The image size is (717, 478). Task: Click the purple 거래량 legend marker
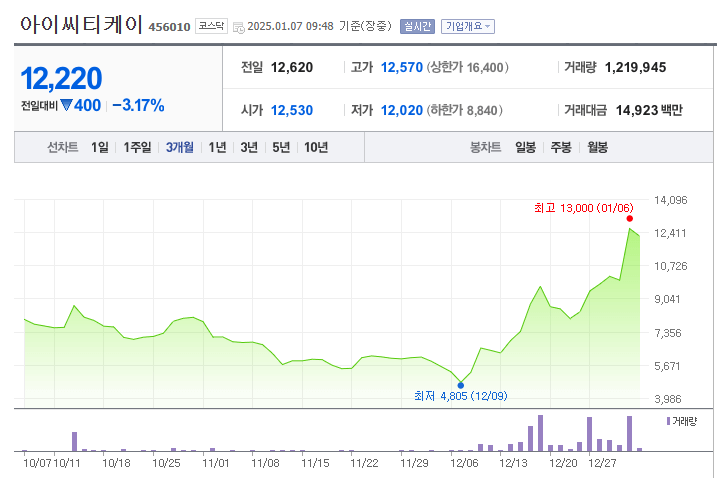pos(668,421)
